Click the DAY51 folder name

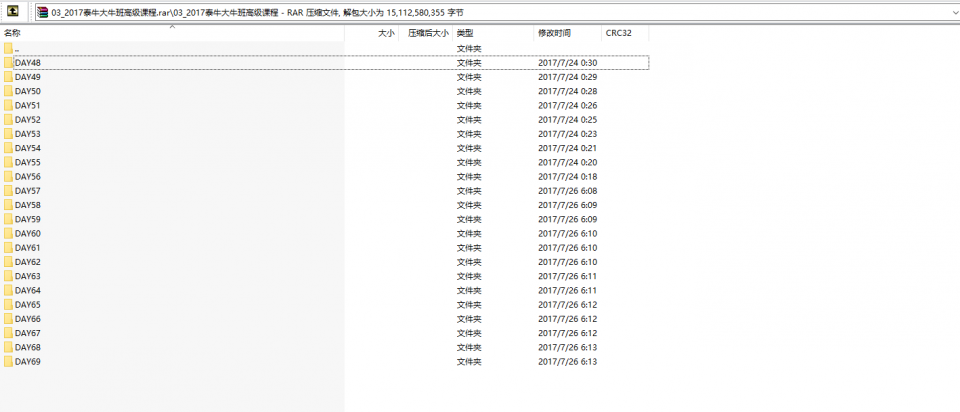(28, 105)
